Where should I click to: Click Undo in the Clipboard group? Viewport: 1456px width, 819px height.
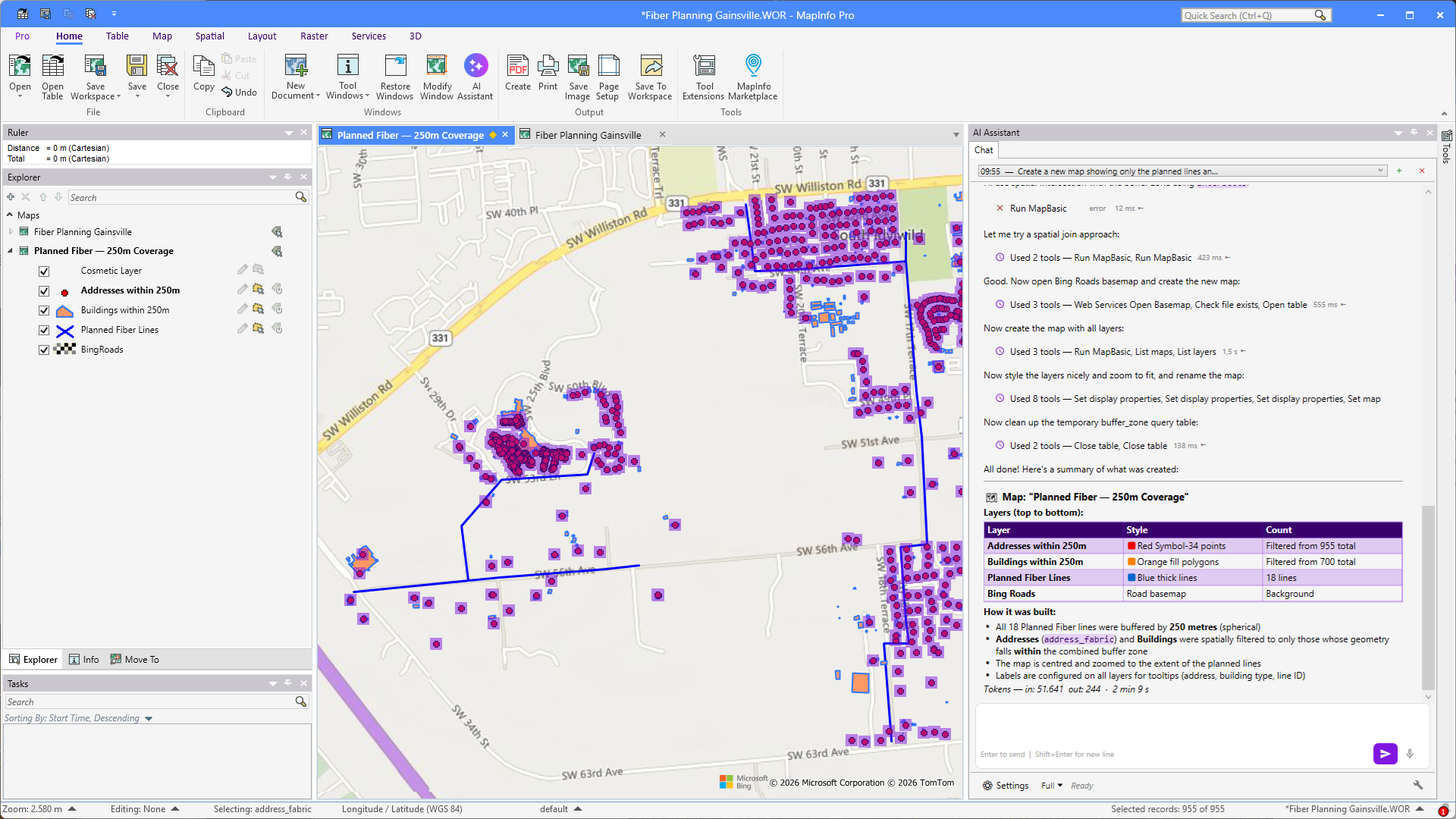[239, 93]
